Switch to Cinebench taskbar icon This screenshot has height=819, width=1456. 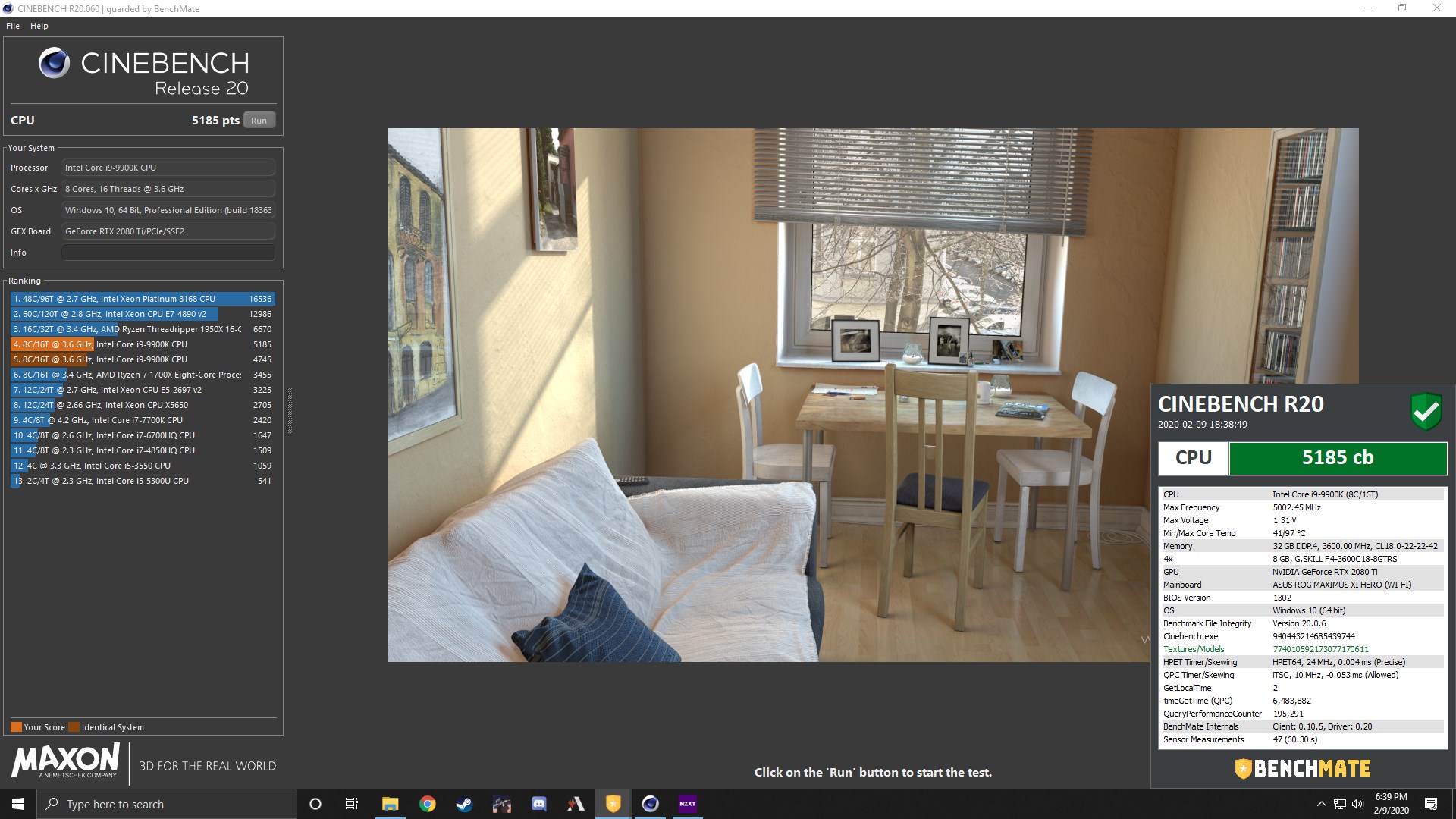pyautogui.click(x=650, y=804)
